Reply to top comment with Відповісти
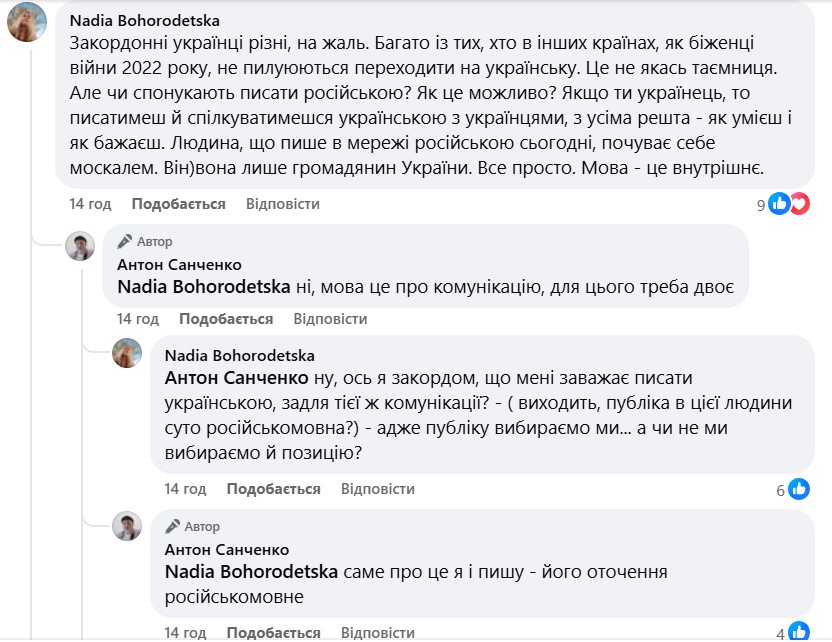832x642 pixels. tap(282, 204)
